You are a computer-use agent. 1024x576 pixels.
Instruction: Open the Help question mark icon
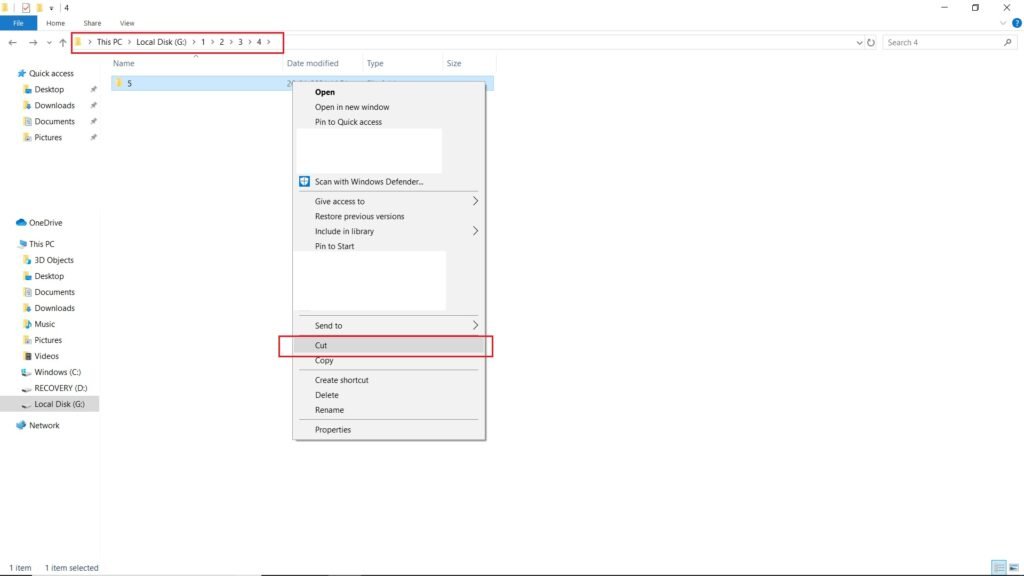1017,23
